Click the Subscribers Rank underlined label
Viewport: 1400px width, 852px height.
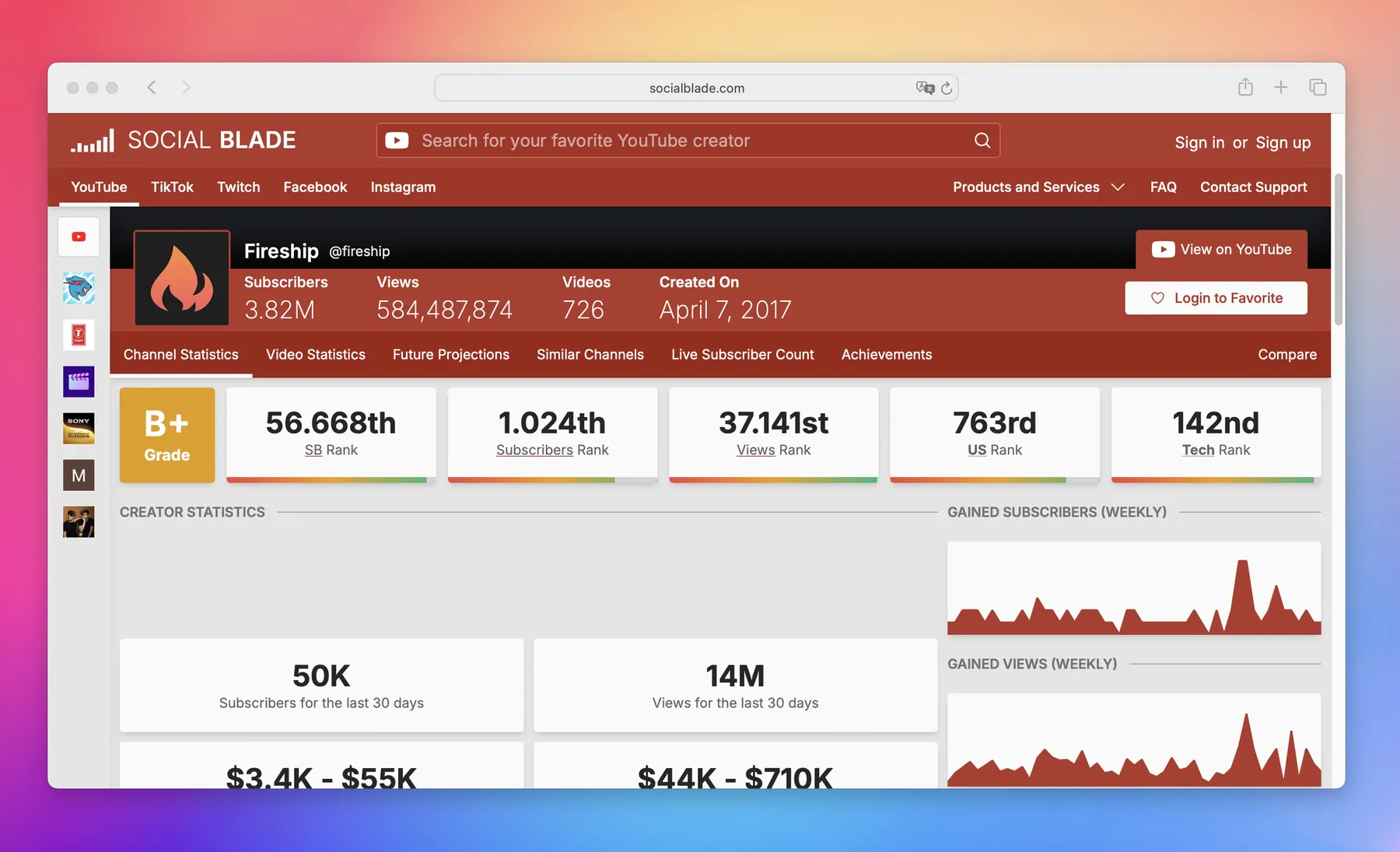[534, 451]
